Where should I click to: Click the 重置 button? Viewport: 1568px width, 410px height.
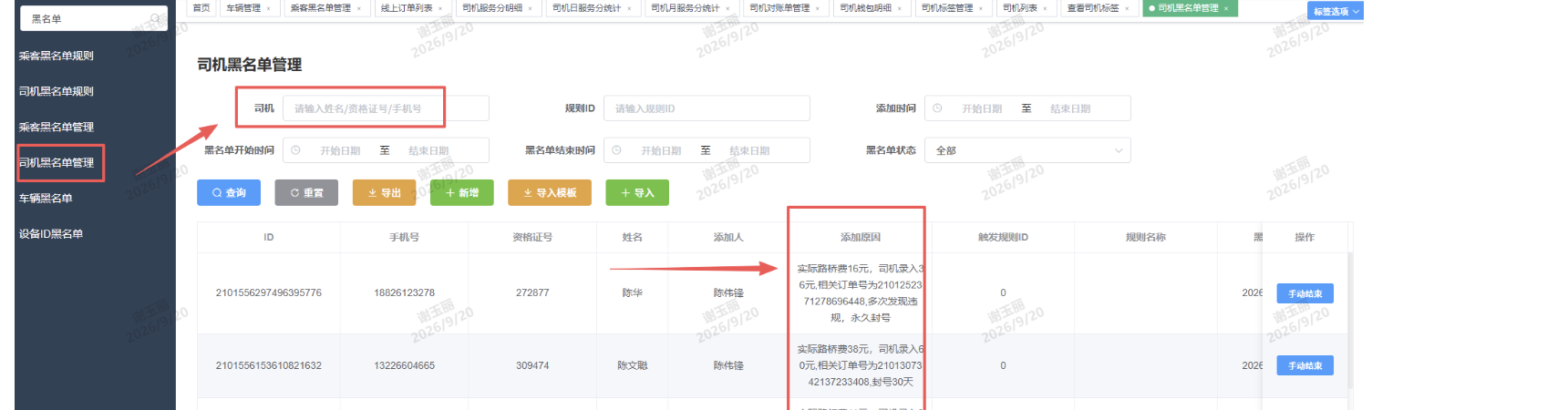click(x=306, y=192)
